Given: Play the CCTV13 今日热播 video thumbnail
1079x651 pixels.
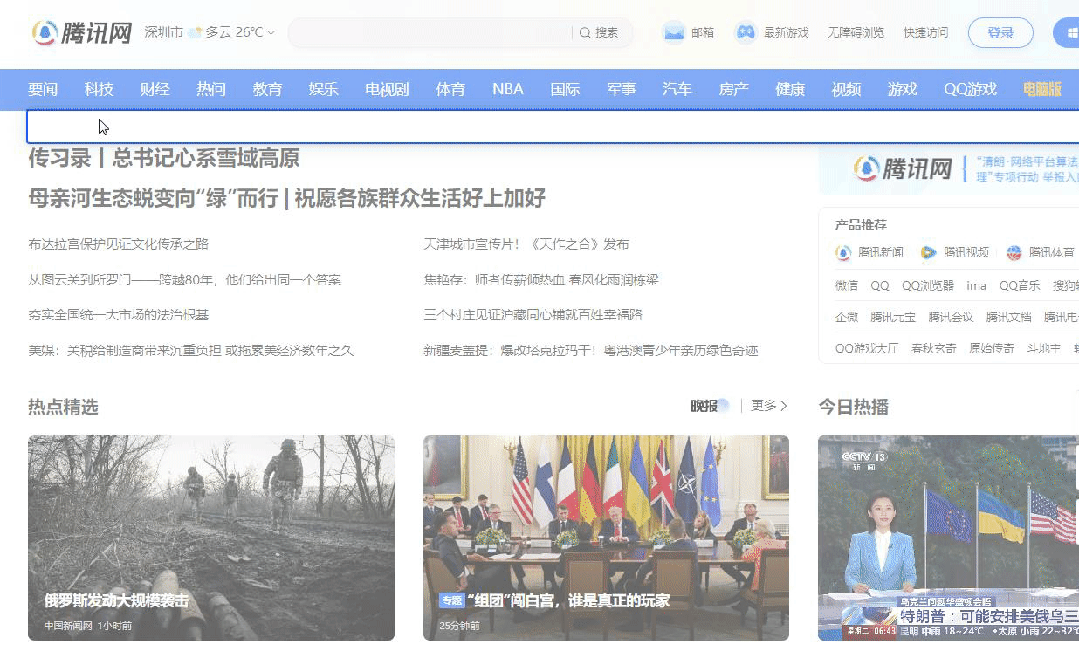Looking at the screenshot, I should click(948, 538).
